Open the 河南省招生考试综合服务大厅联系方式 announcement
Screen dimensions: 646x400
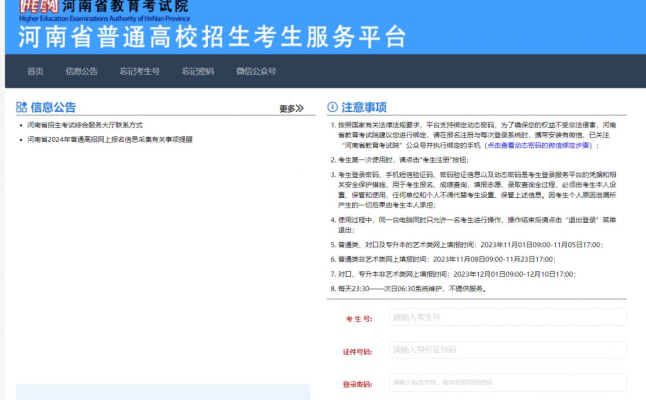pos(85,126)
